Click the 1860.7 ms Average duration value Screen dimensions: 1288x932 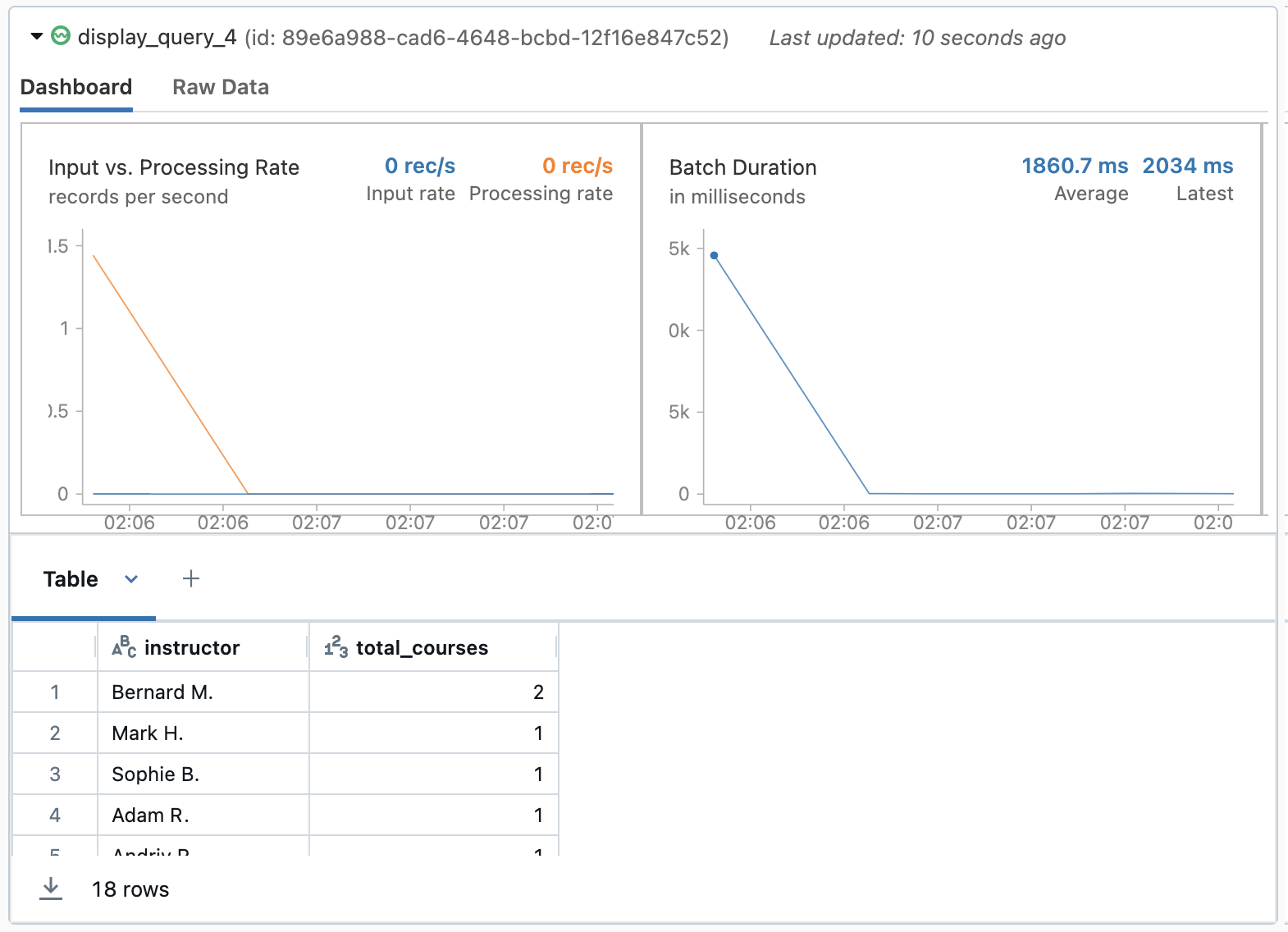click(x=1075, y=166)
